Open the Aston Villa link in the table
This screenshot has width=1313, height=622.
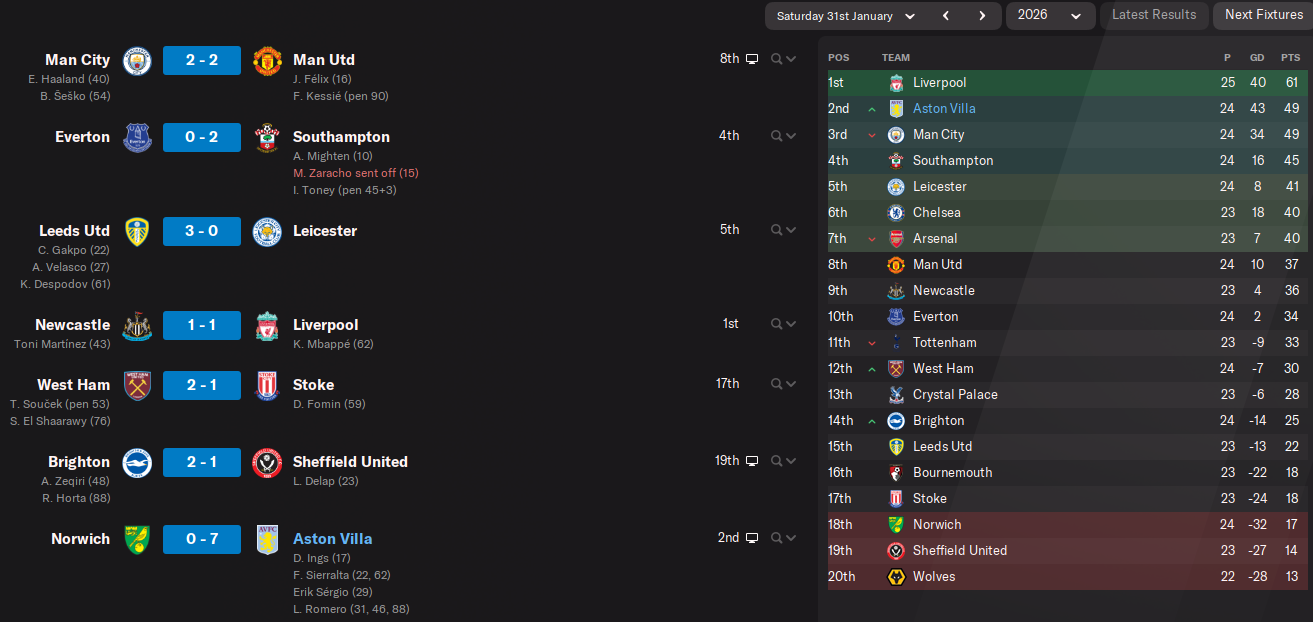(x=944, y=109)
